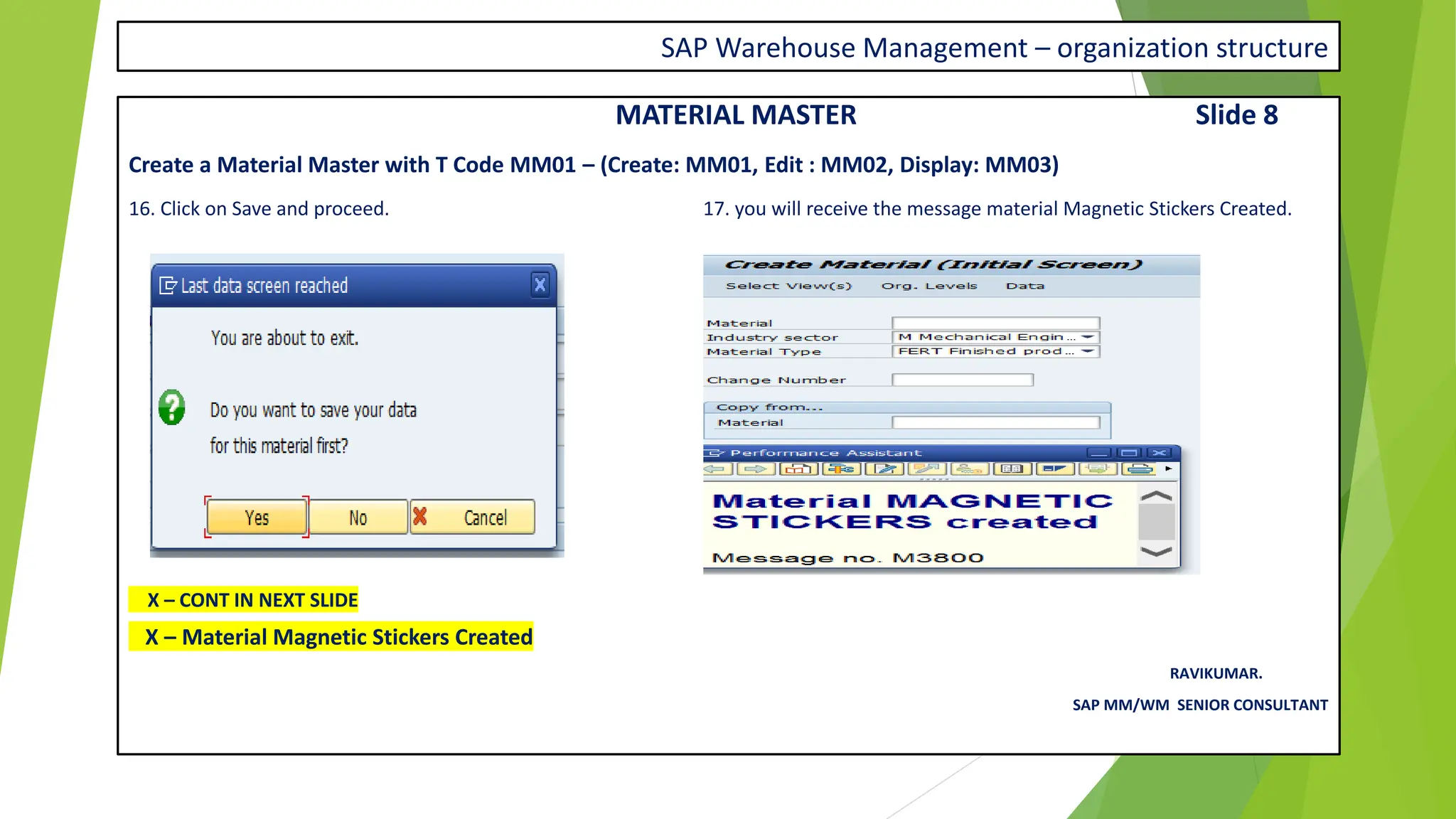Click 'Message no. M3800' text

tap(847, 558)
